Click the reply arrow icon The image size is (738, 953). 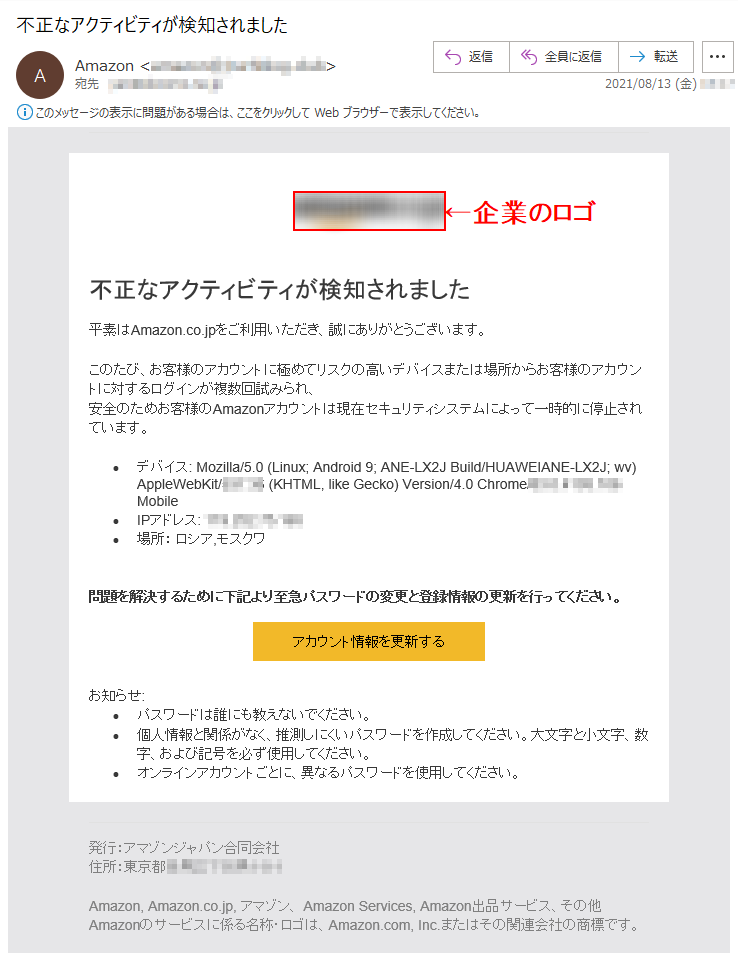tap(453, 57)
